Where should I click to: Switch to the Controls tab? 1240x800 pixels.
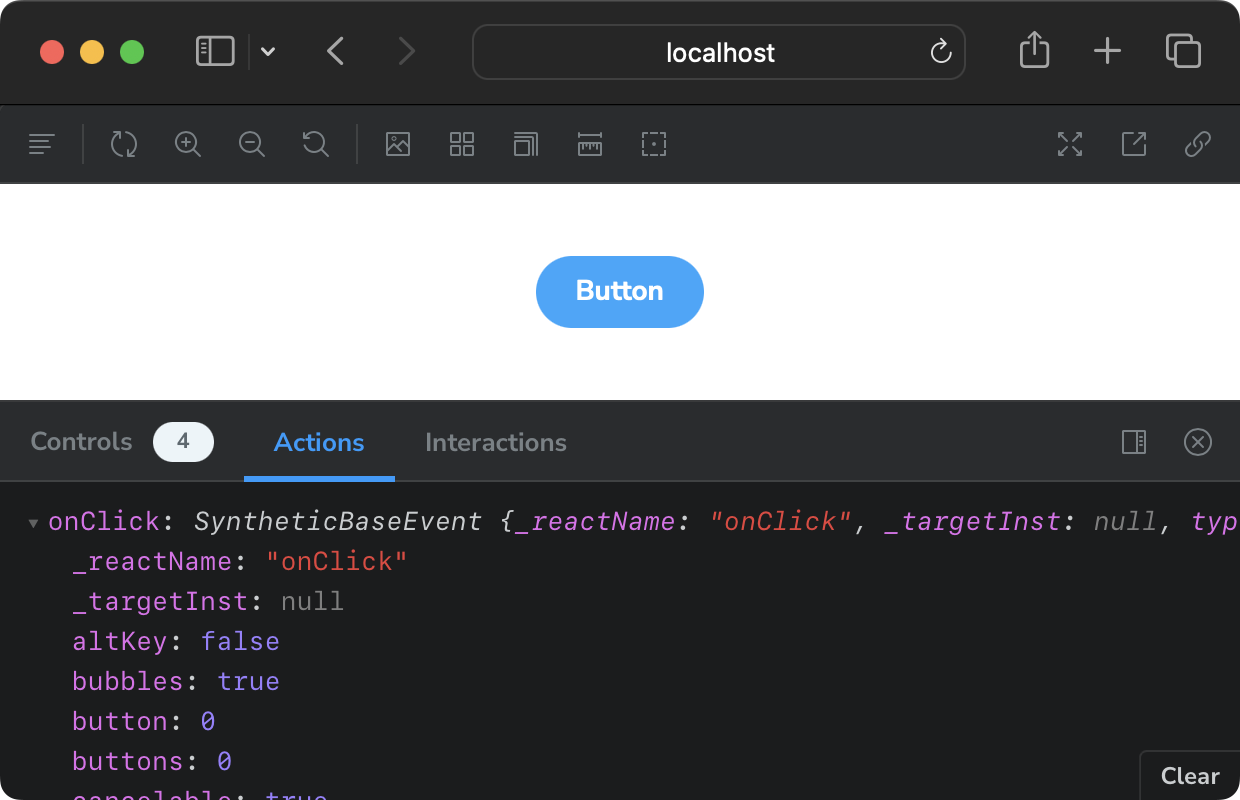point(81,441)
